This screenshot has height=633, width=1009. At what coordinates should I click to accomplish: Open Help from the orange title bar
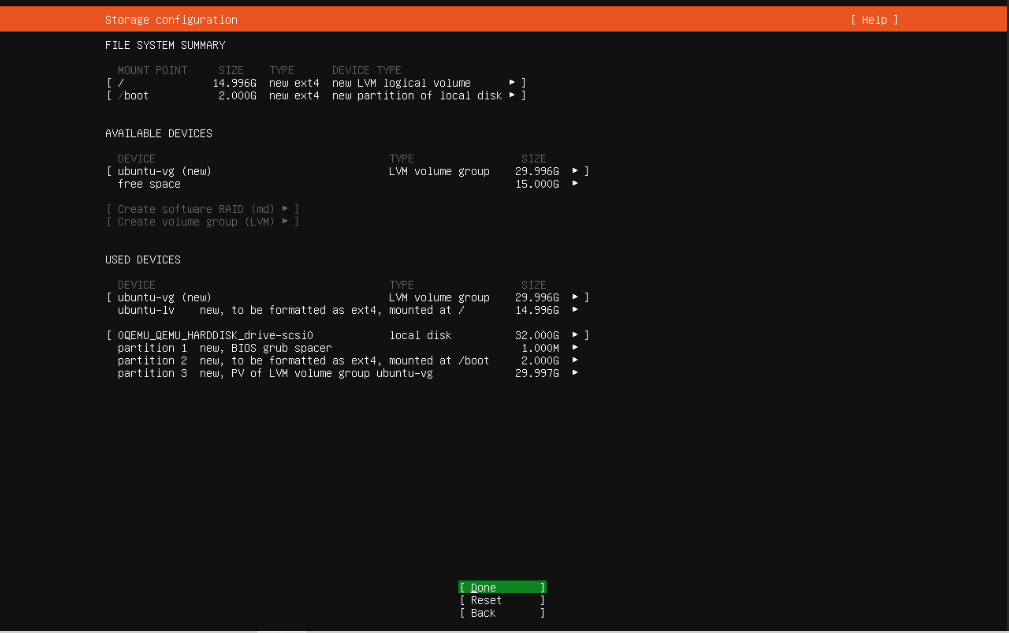873,18
